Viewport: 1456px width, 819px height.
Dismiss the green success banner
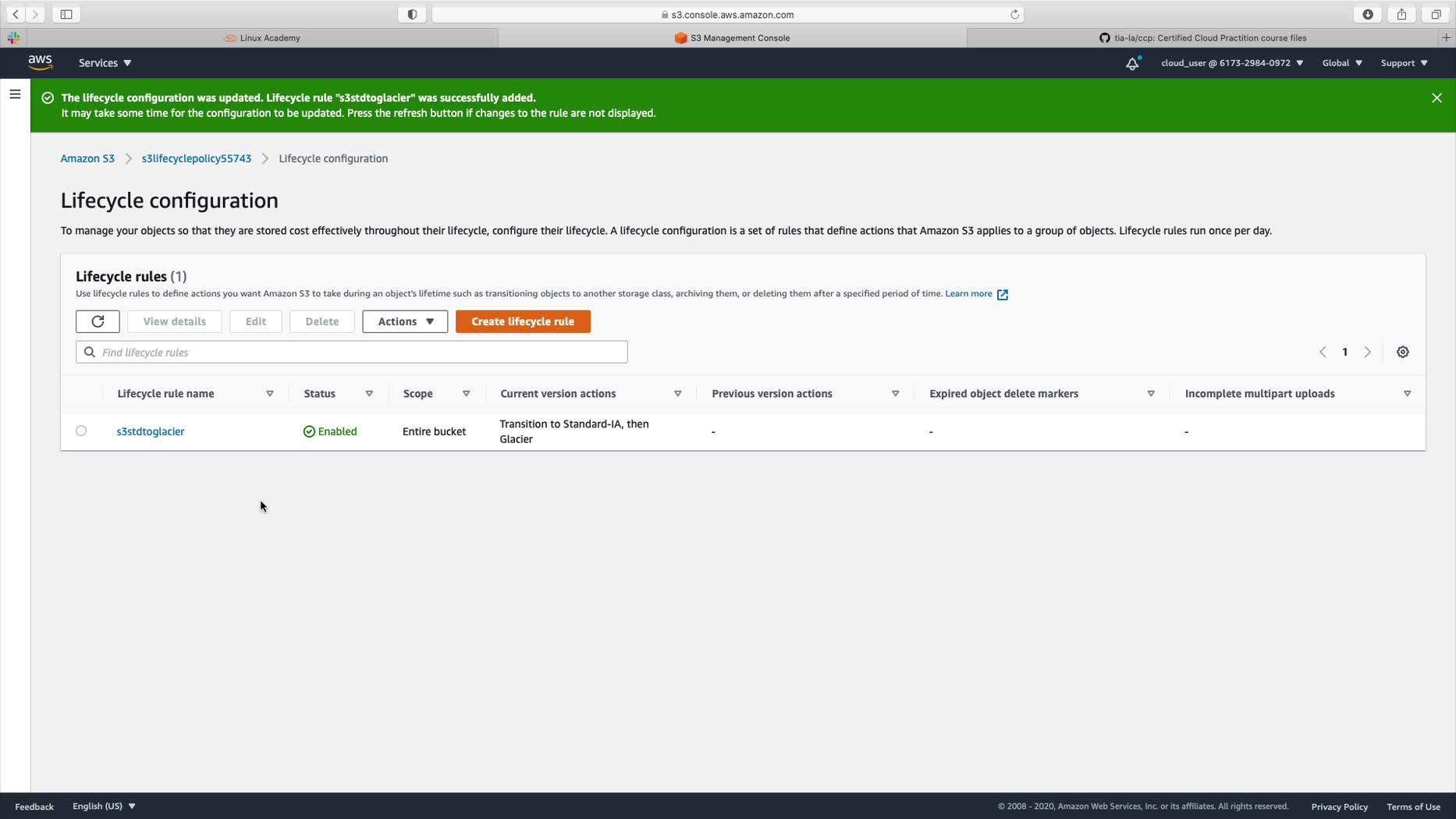(x=1436, y=98)
